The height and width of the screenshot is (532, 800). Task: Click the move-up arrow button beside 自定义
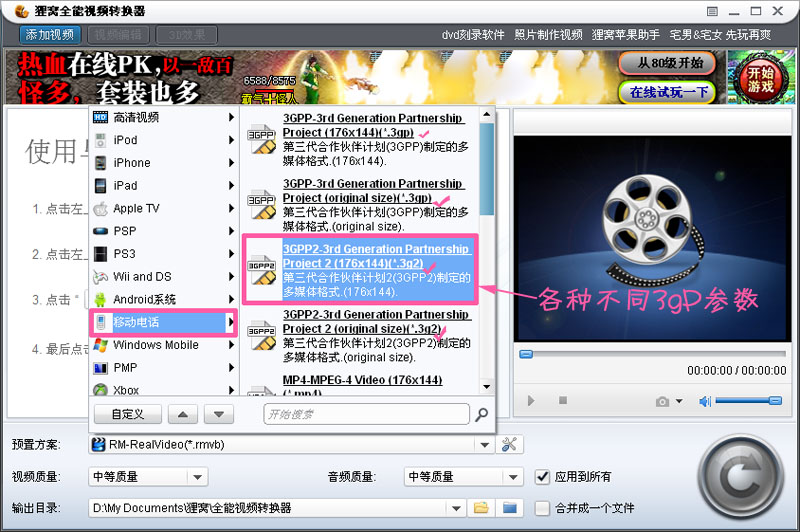(183, 414)
